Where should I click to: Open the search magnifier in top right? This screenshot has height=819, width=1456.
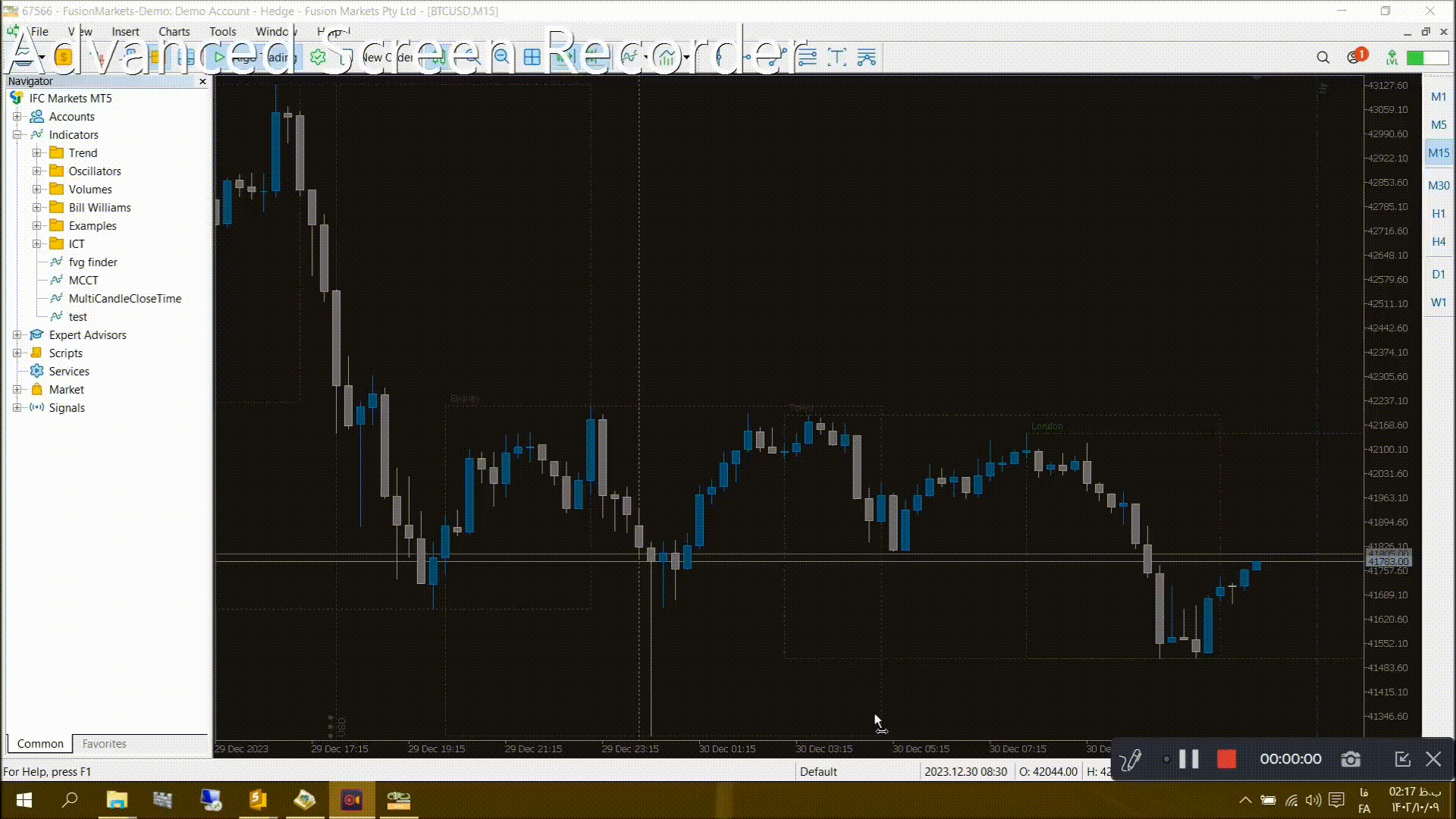[x=1323, y=58]
